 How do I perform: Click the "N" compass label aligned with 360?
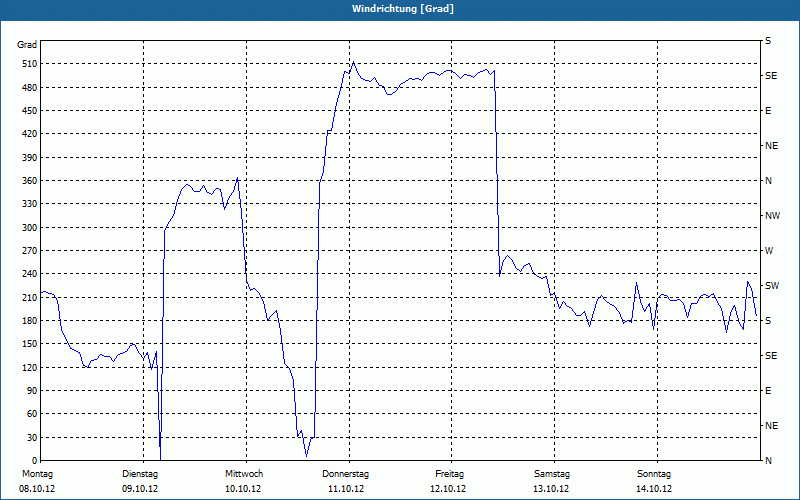[768, 181]
